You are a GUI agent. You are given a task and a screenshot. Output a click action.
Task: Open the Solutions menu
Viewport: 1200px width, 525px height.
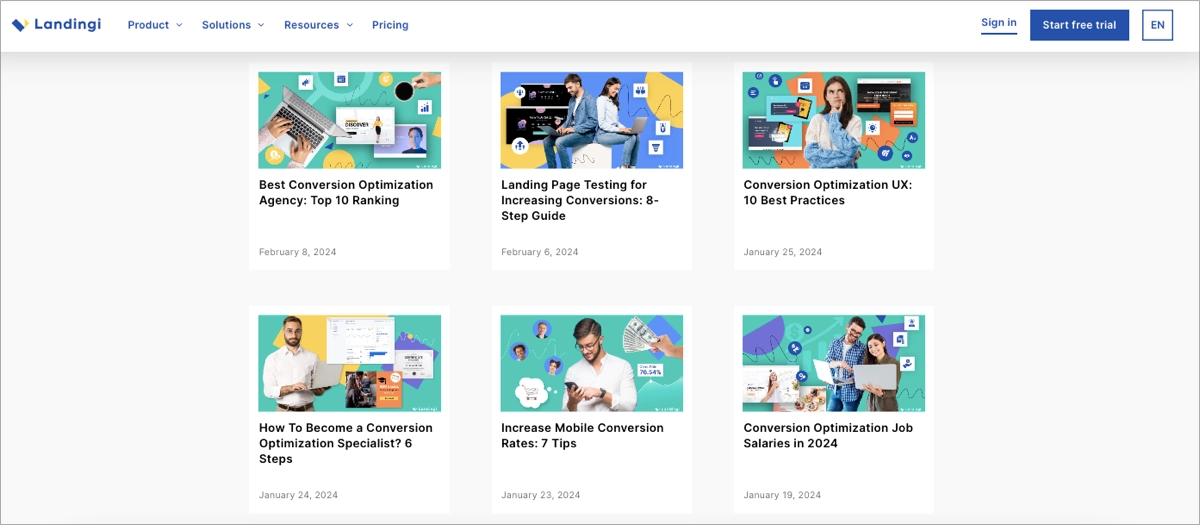226,25
